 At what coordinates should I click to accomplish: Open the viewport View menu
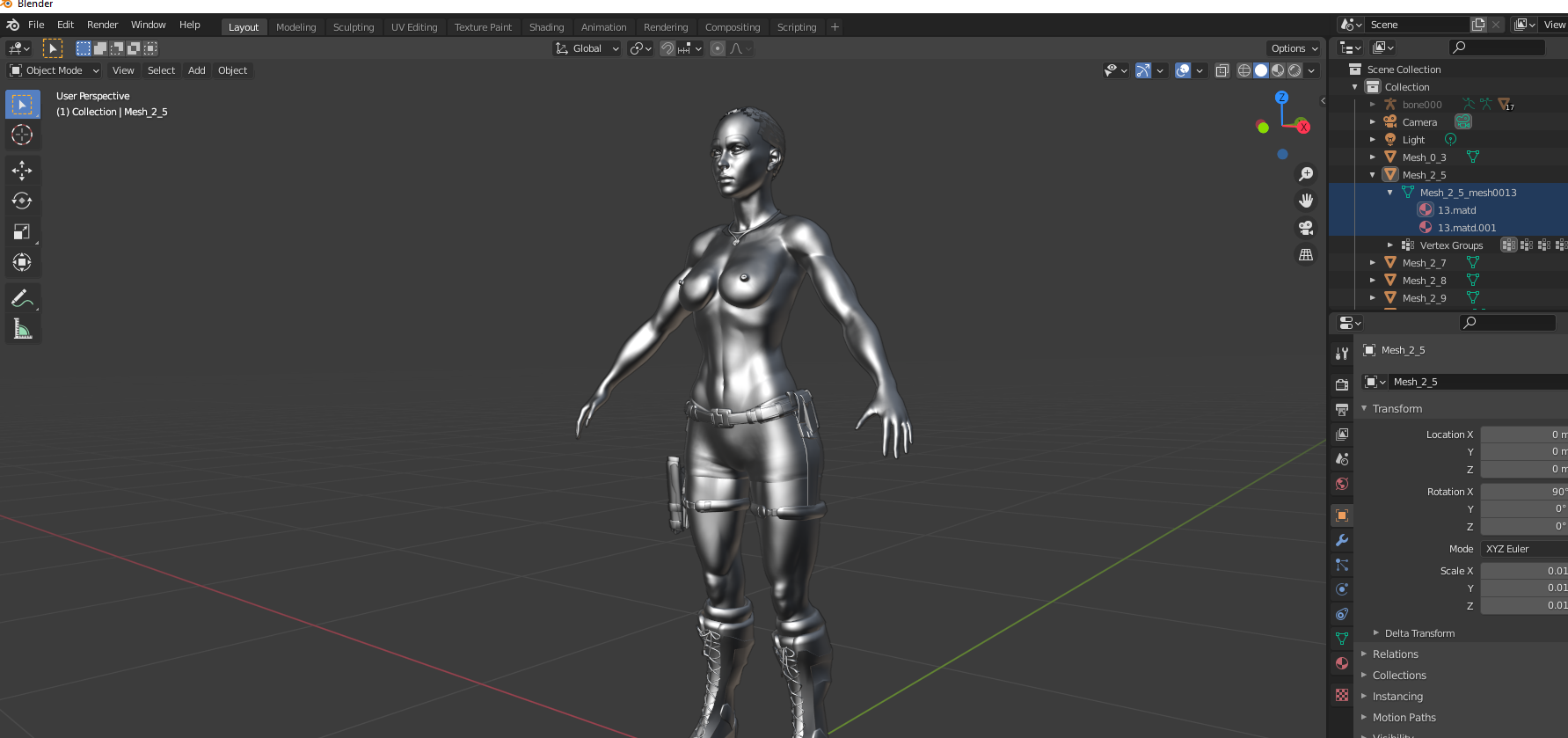123,70
